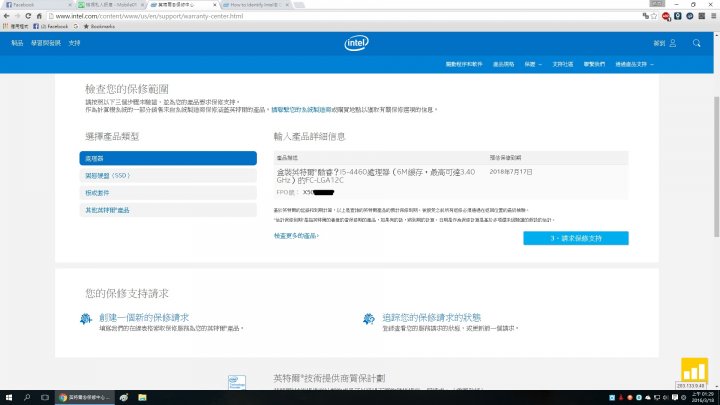Click the round dark extension icon
The width and height of the screenshot is (720, 405).
coord(690,16)
